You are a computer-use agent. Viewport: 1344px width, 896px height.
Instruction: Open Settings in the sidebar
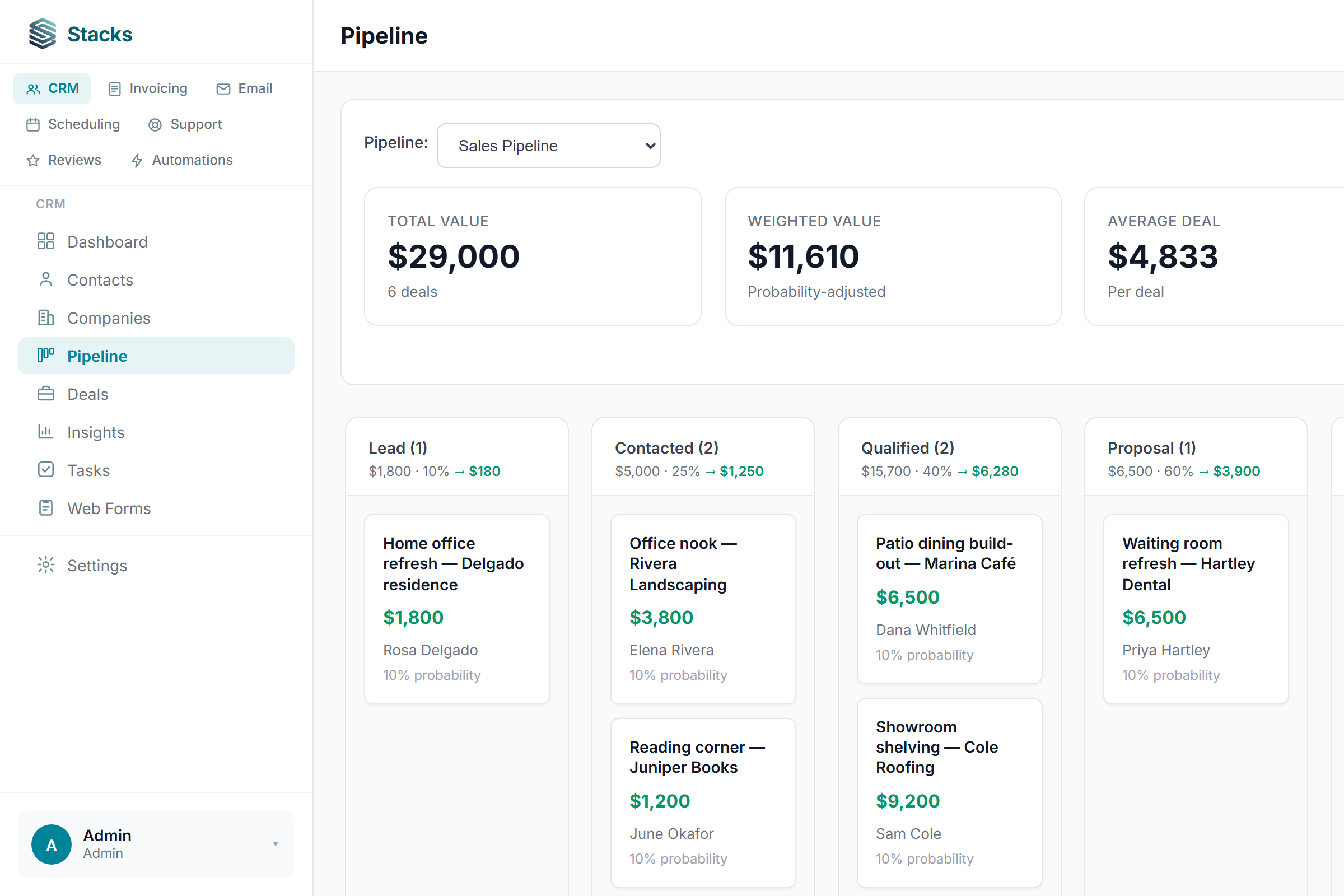click(x=156, y=566)
